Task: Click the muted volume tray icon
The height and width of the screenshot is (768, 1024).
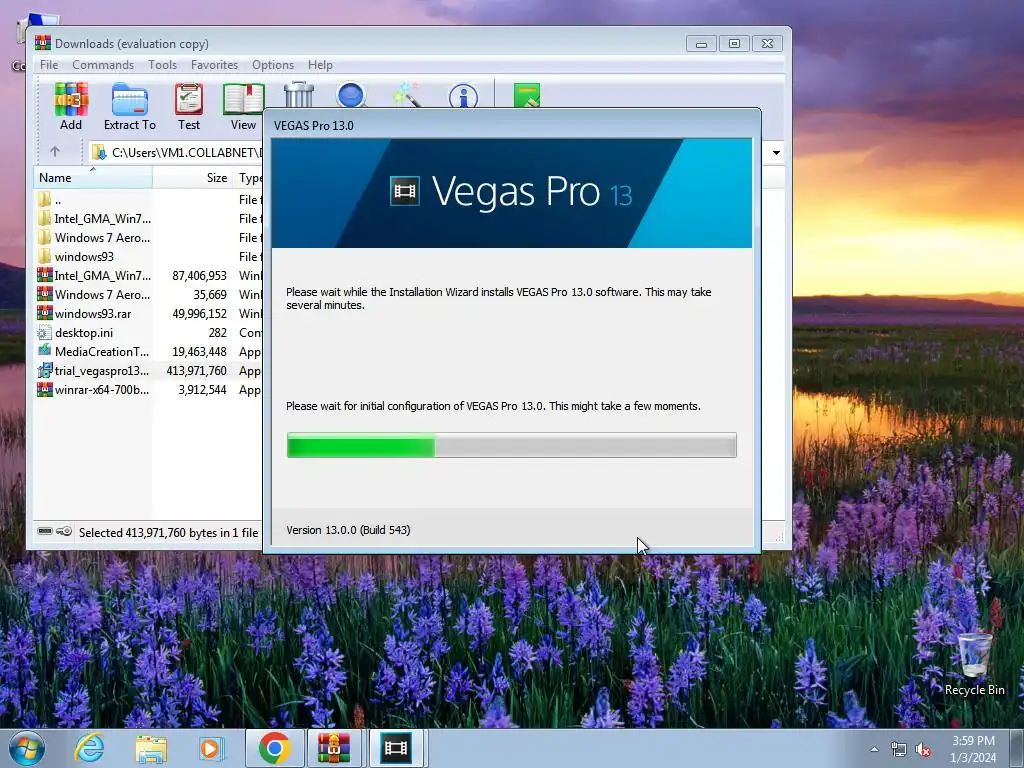Action: (x=923, y=750)
